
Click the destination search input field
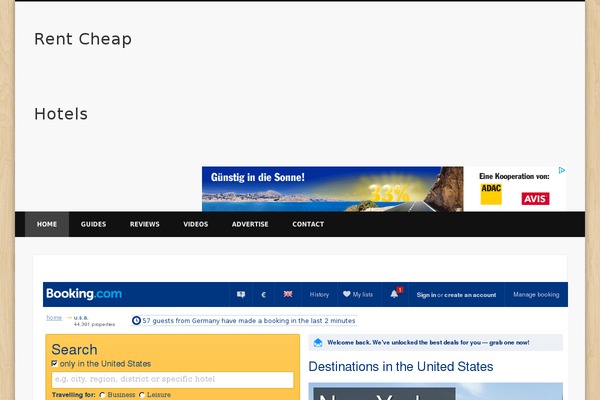(173, 379)
